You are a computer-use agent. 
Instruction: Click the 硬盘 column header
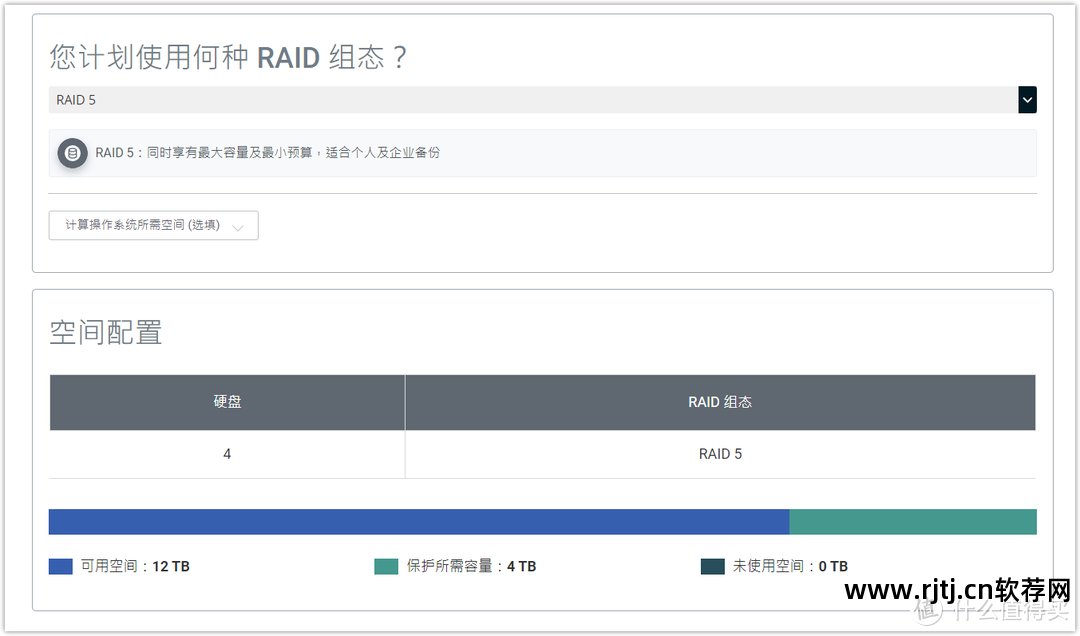click(x=227, y=402)
